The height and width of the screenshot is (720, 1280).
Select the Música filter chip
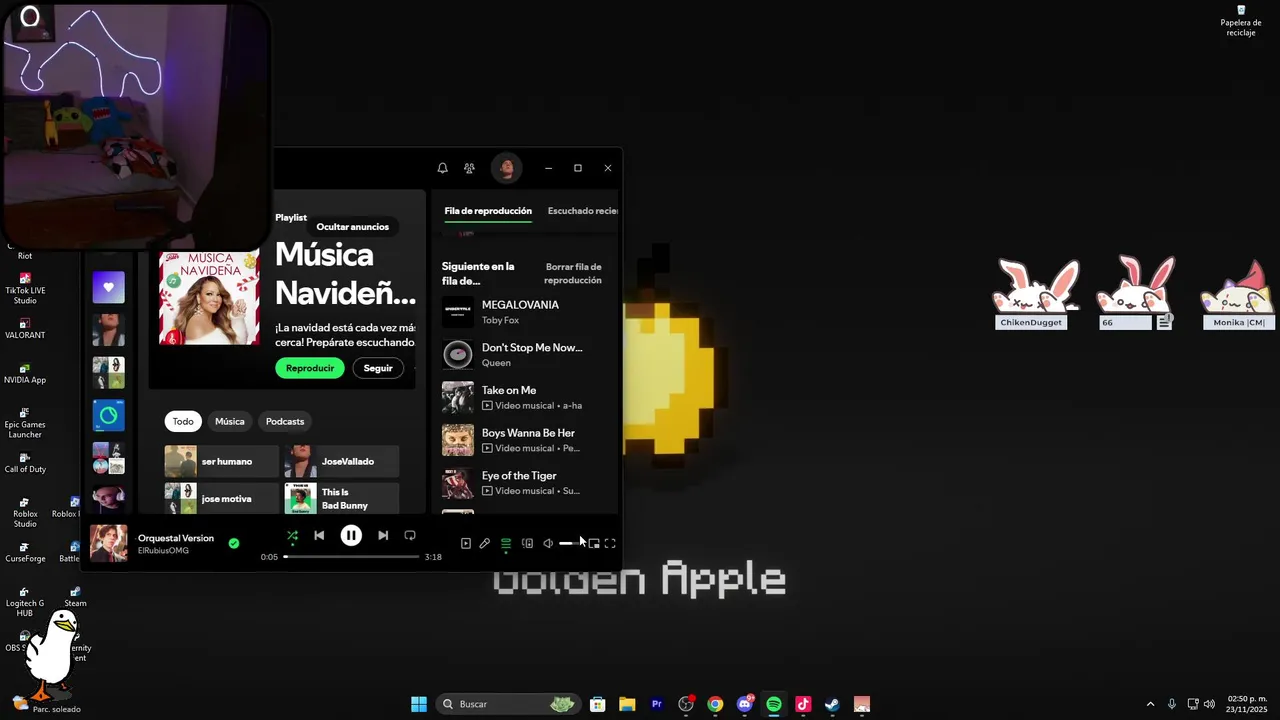tap(230, 421)
